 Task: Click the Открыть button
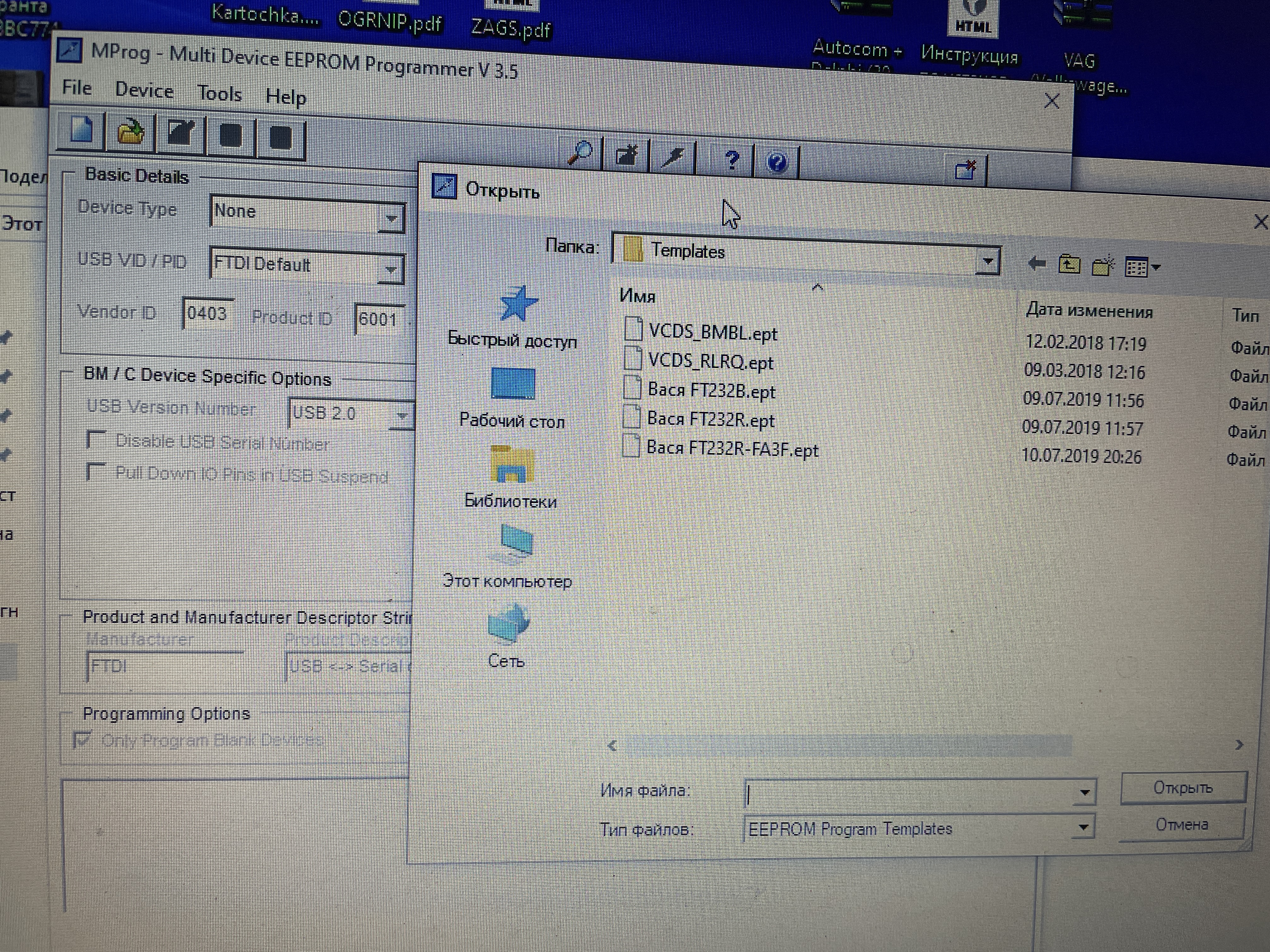click(x=1183, y=787)
